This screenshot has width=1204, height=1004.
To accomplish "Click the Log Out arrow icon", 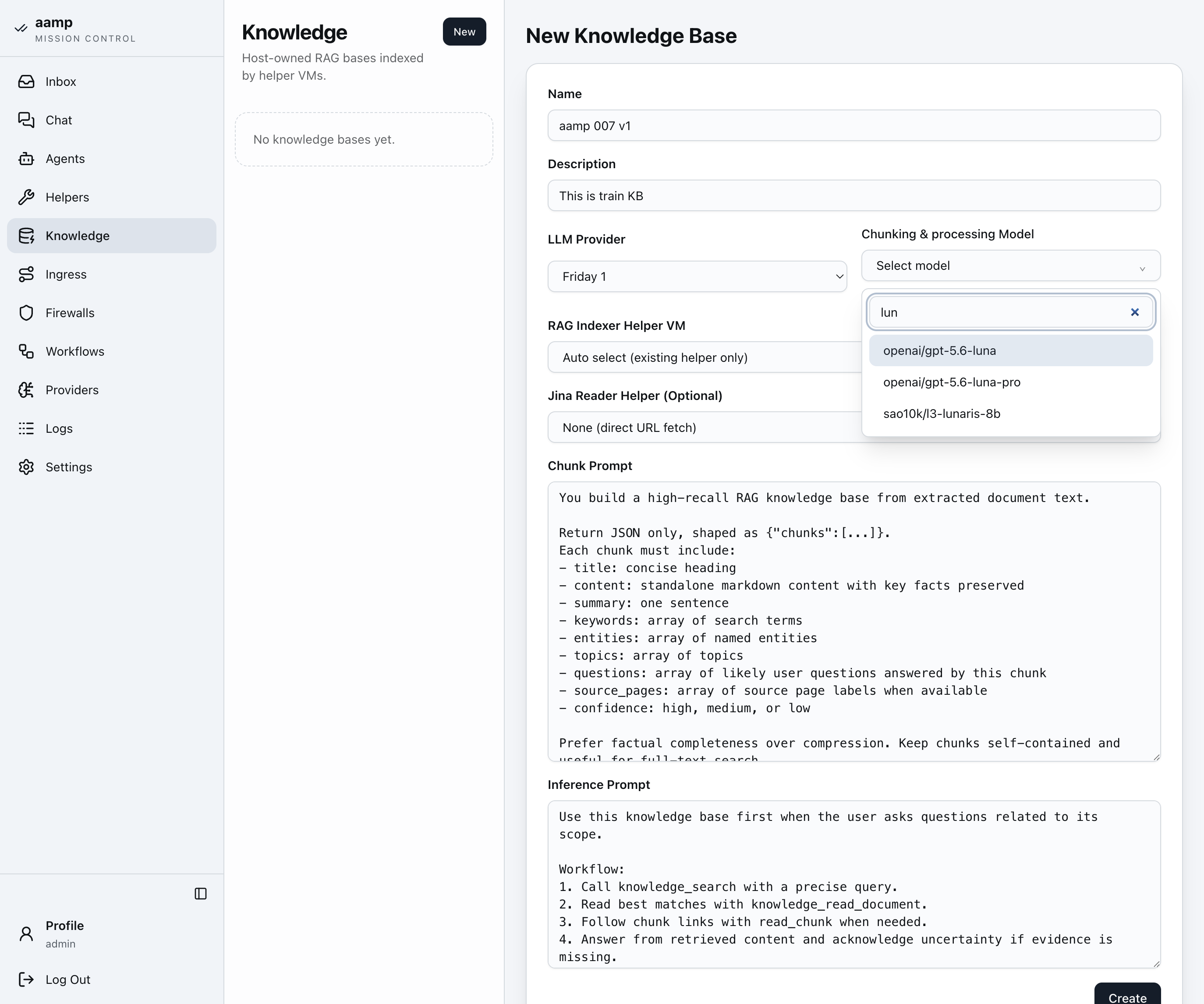I will point(26,979).
